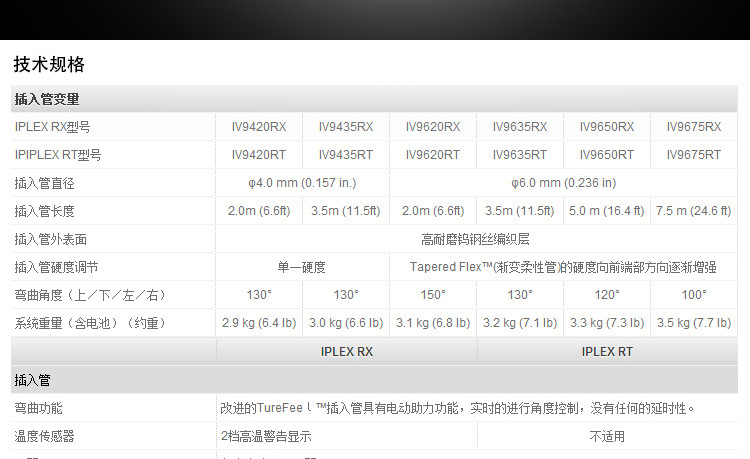Click the 插入管外表面 row label

click(x=51, y=239)
